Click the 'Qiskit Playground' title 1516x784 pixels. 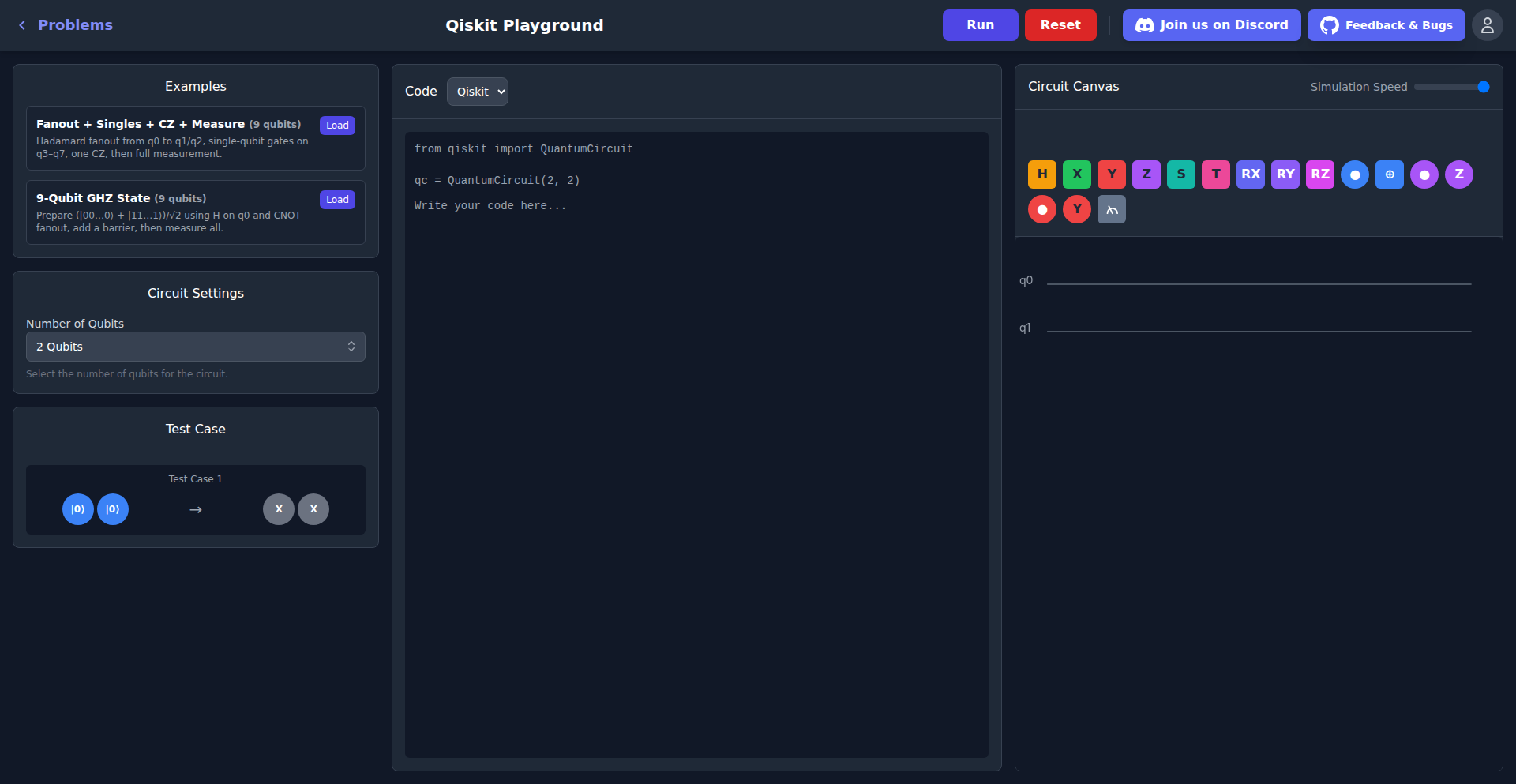point(524,25)
